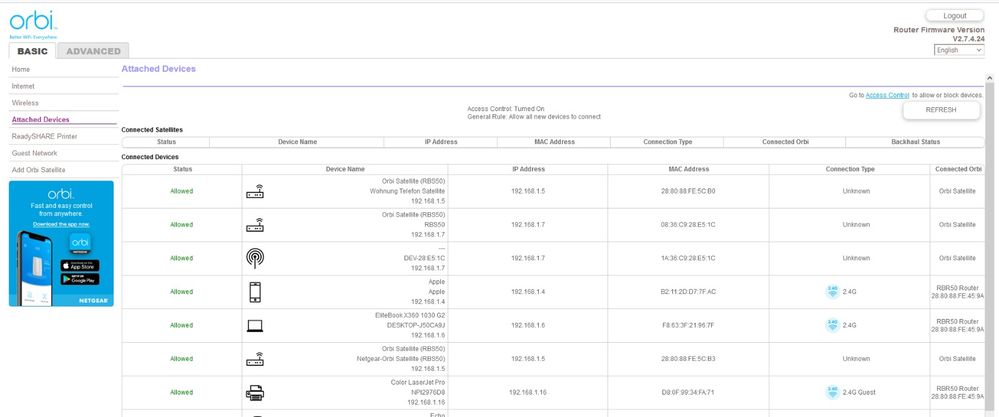Click the Google Play badge in the Orbi ad
The image size is (999, 417).
80,279
